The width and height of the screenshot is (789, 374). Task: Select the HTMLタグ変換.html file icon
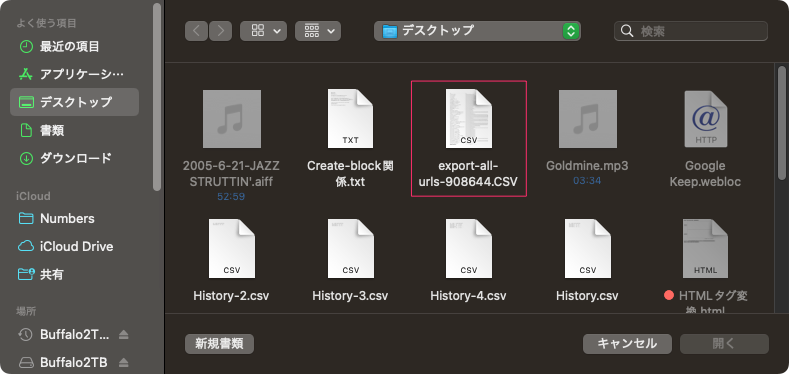tap(705, 248)
